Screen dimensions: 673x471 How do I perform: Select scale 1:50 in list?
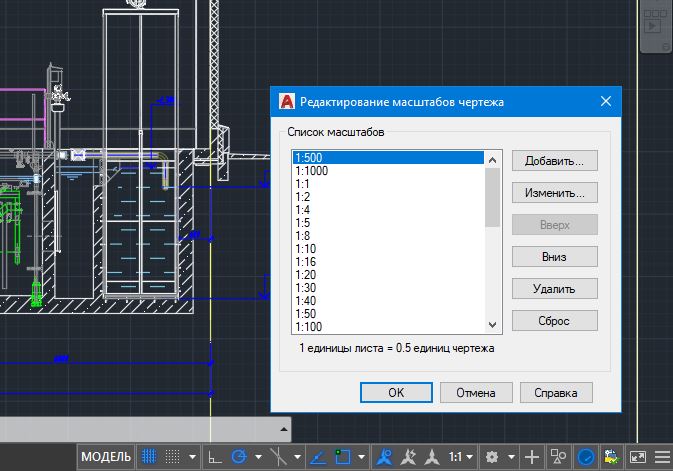(388, 313)
